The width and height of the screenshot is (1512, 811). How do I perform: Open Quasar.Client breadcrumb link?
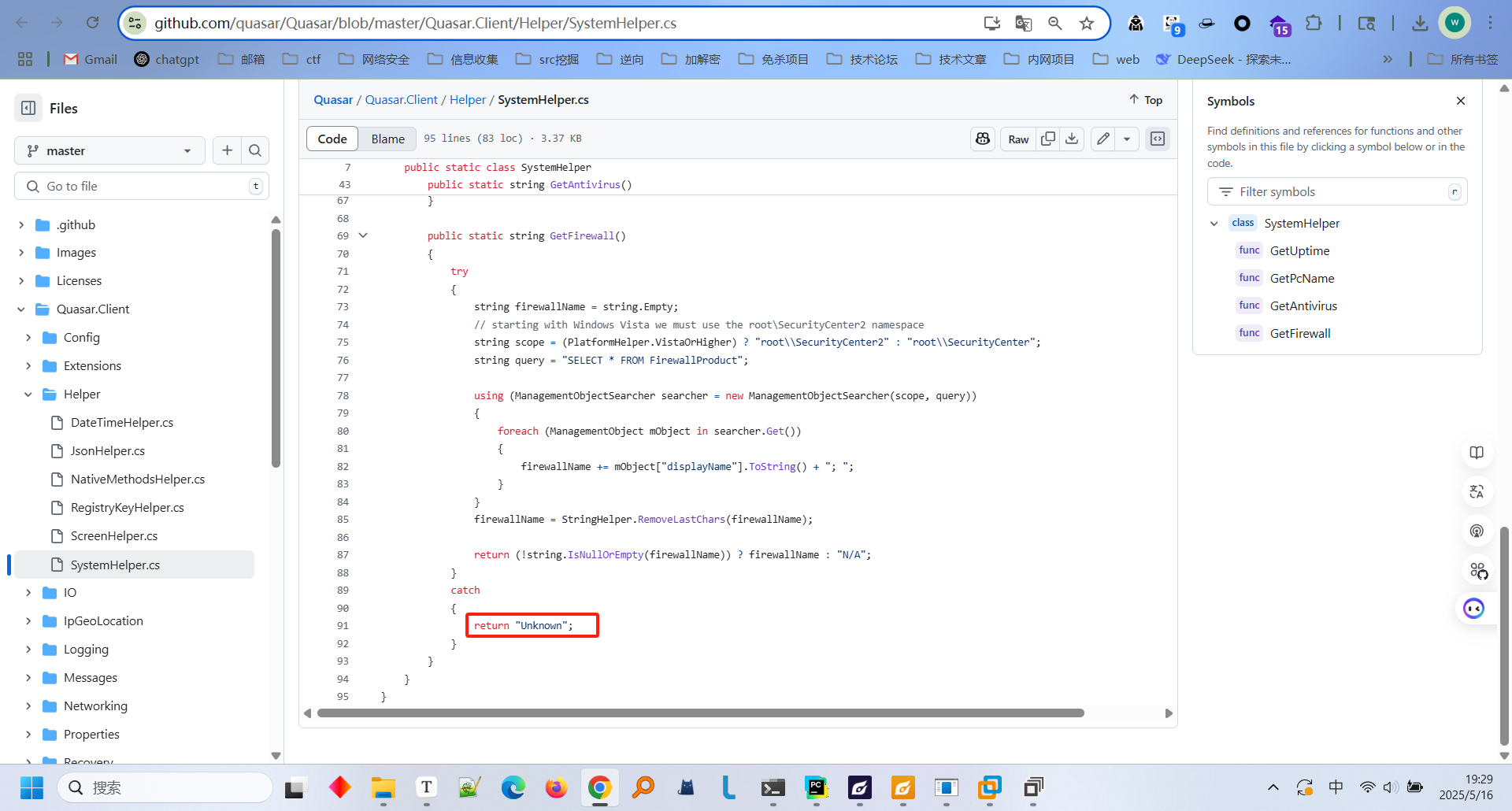point(401,100)
